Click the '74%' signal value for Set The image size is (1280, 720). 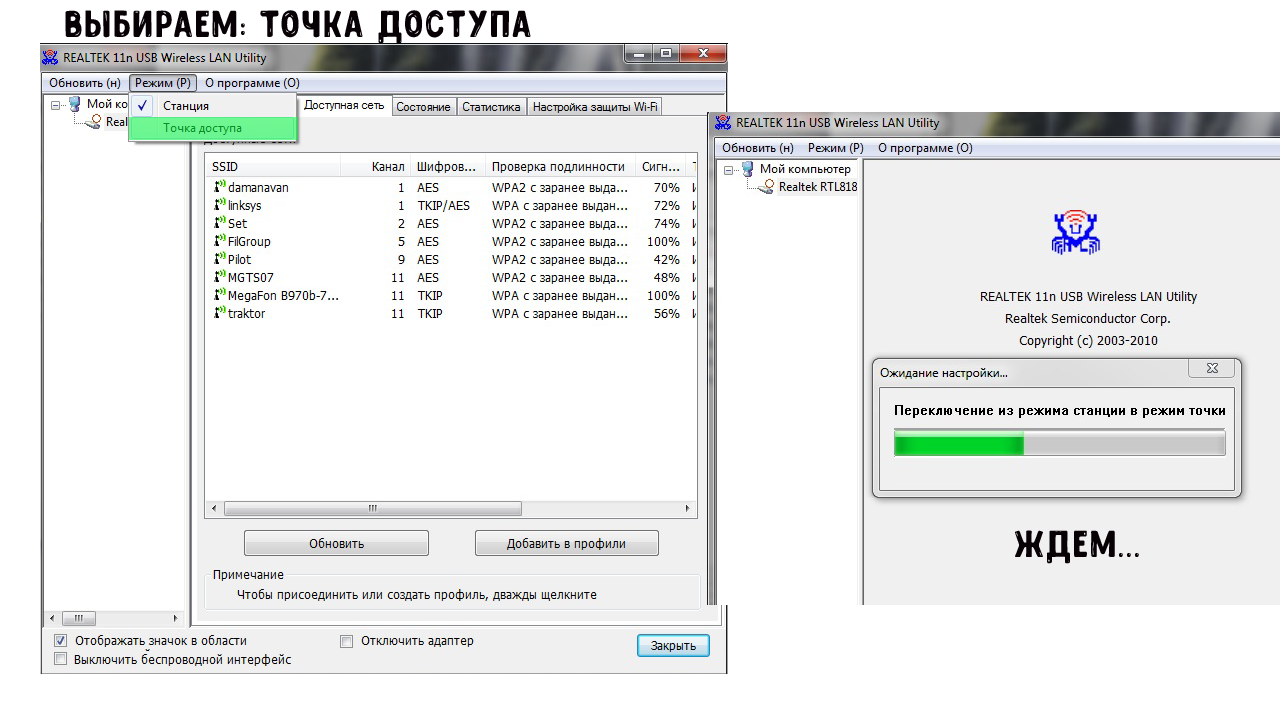point(667,223)
